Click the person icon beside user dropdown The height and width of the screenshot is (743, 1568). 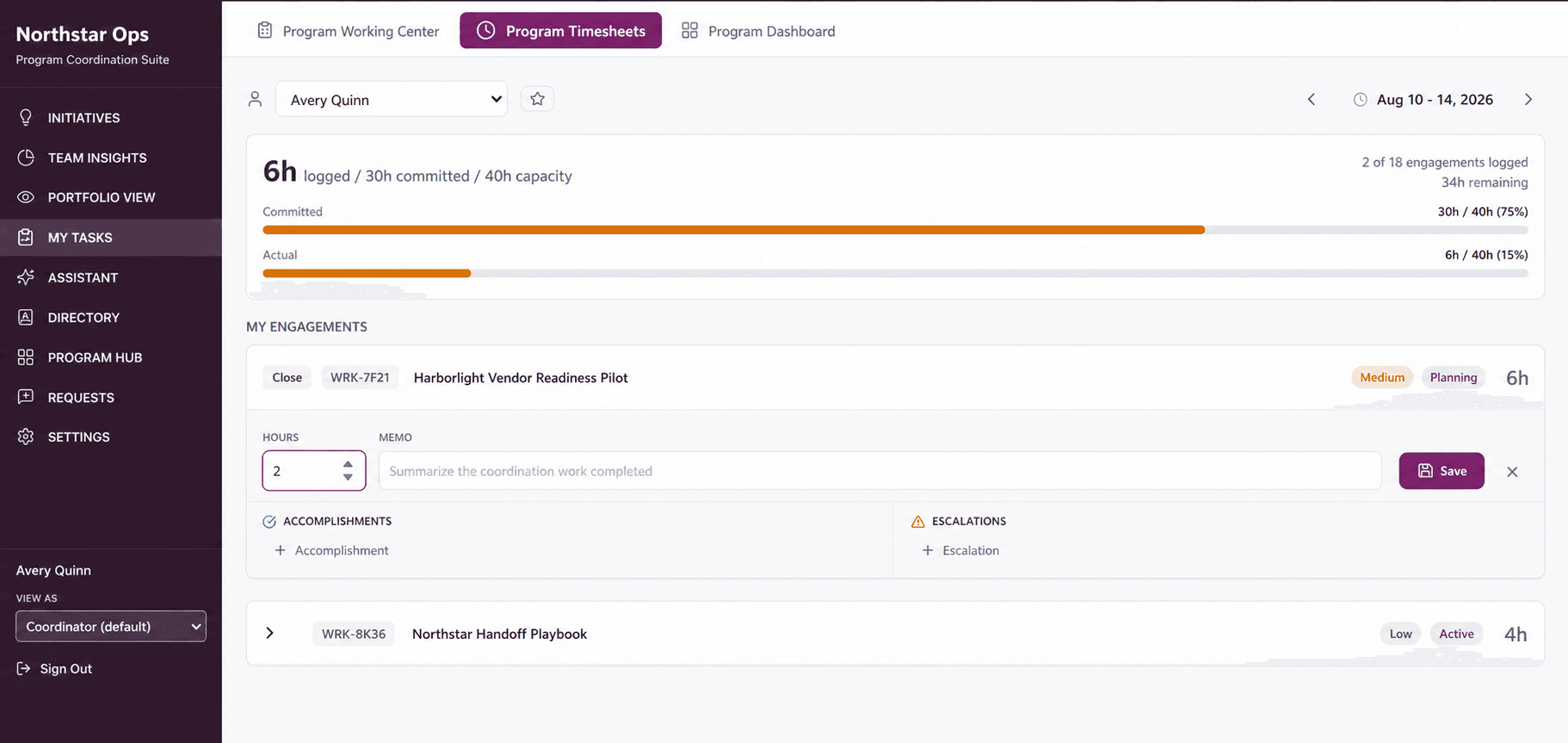(255, 99)
